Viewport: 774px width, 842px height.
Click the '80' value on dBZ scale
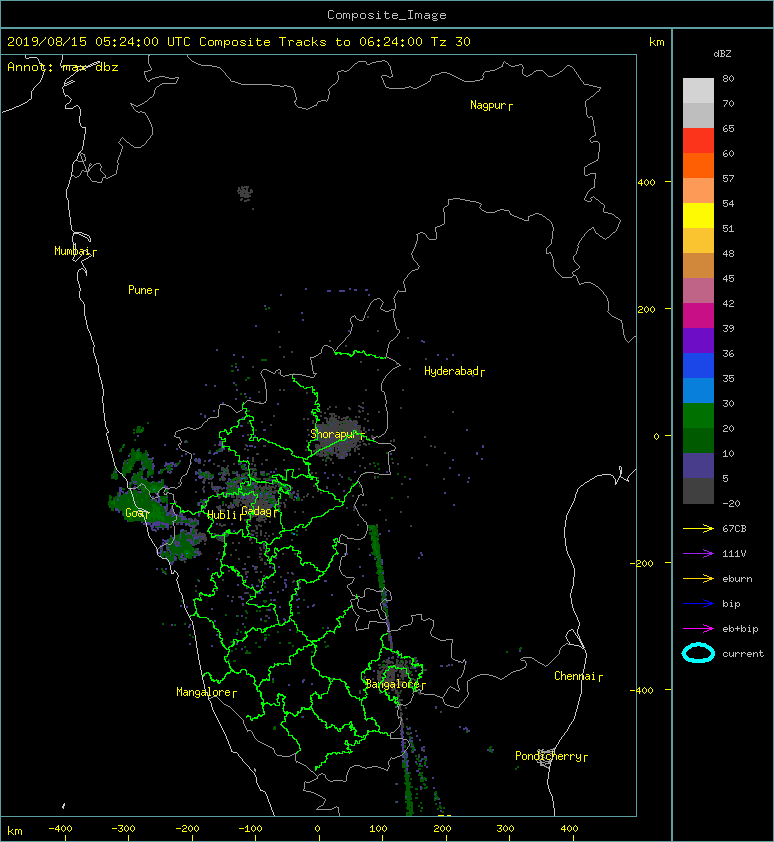pyautogui.click(x=728, y=78)
